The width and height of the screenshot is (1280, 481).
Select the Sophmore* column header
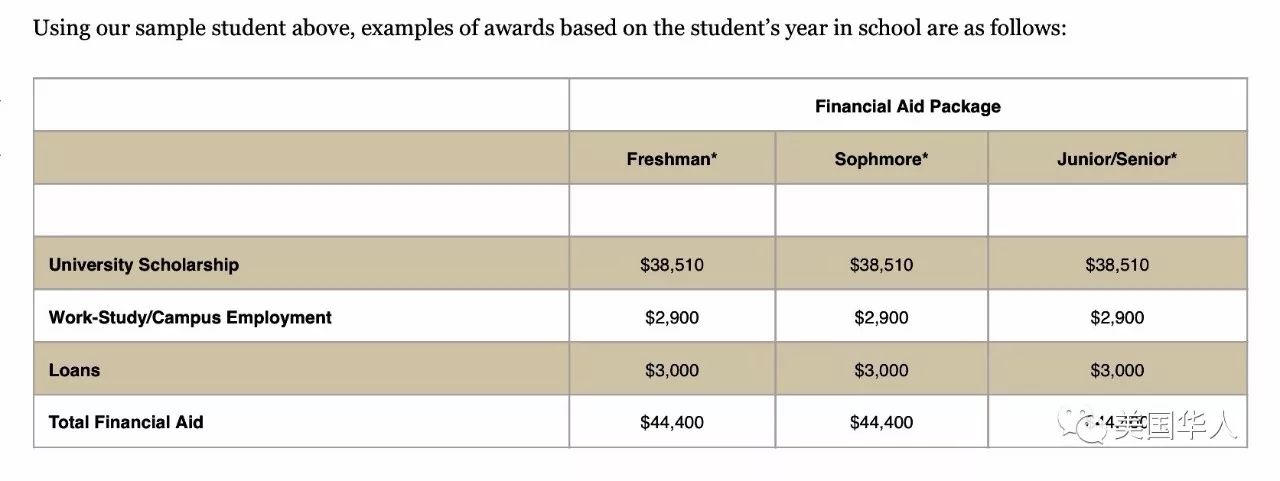tap(881, 158)
